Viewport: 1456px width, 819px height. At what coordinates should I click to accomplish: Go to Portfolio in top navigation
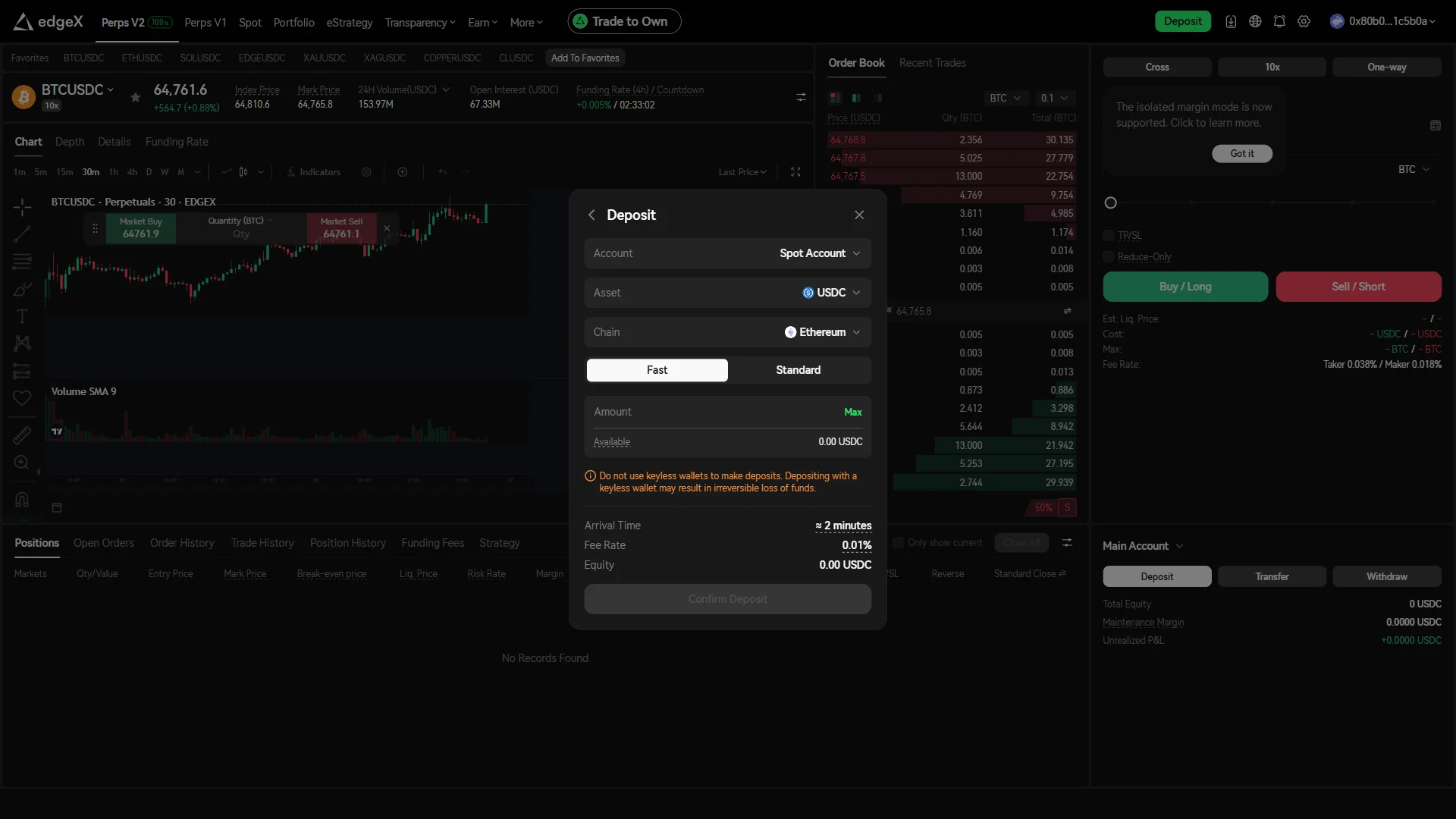[x=293, y=22]
